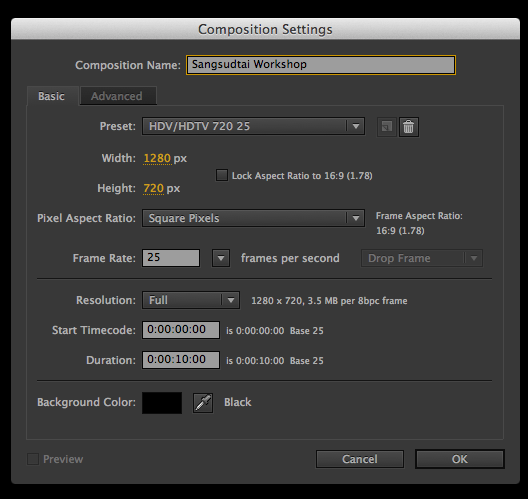Enable Lock Aspect Ratio to 16:9 checkbox
Screen dimensions: 528x499
[x=222, y=175]
